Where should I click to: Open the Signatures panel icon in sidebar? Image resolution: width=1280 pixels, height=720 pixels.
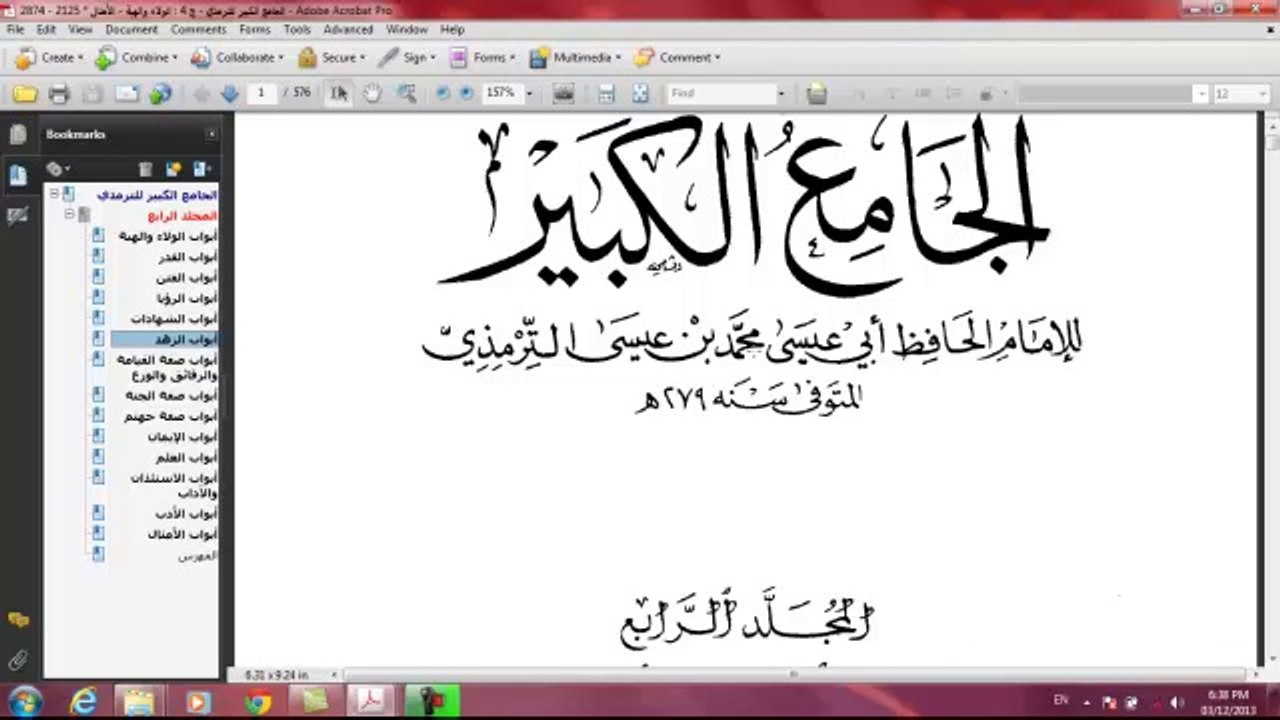(17, 215)
